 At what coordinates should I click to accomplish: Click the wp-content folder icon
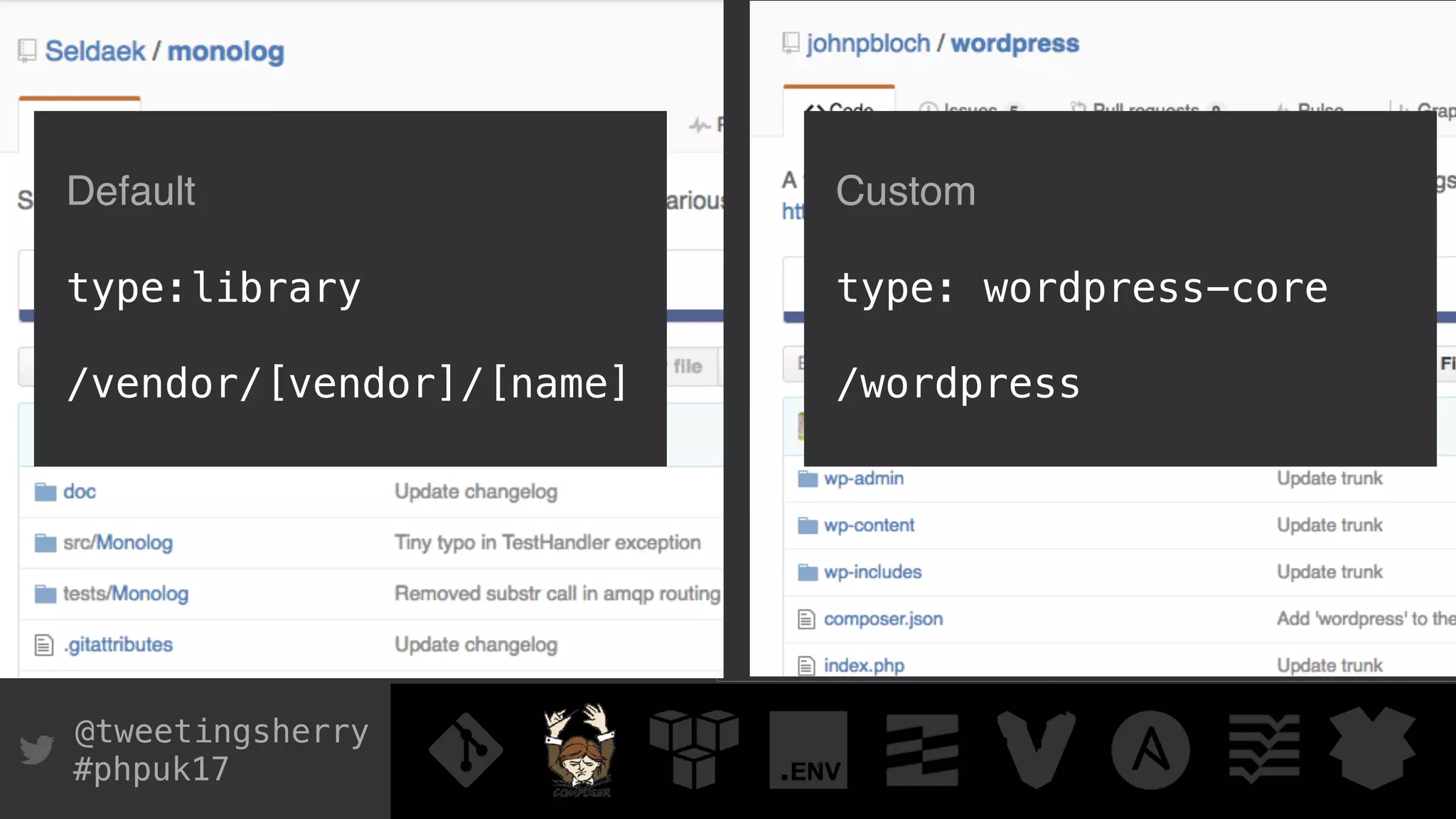click(x=808, y=525)
